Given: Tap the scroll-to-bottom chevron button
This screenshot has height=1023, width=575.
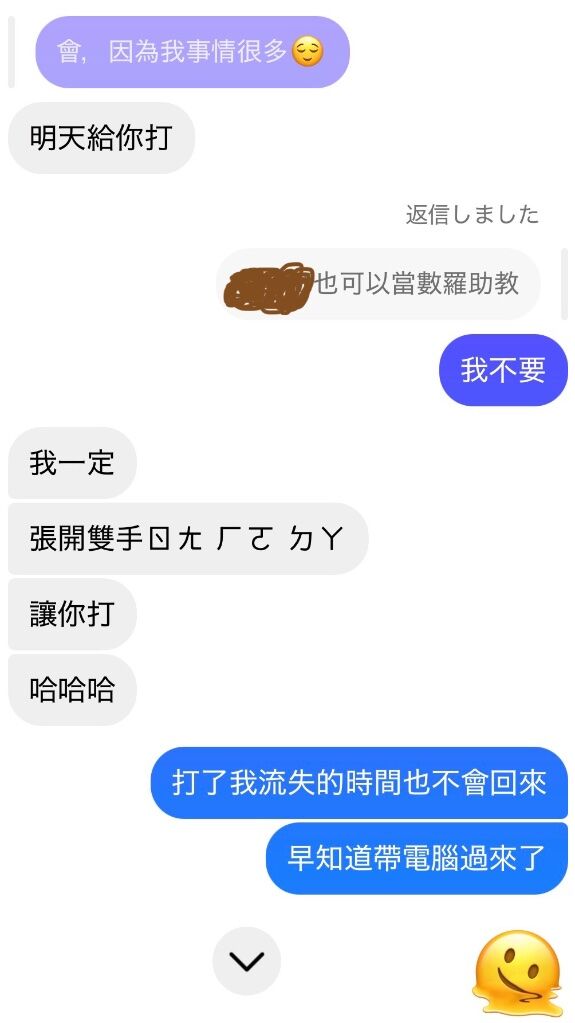Looking at the screenshot, I should [247, 961].
